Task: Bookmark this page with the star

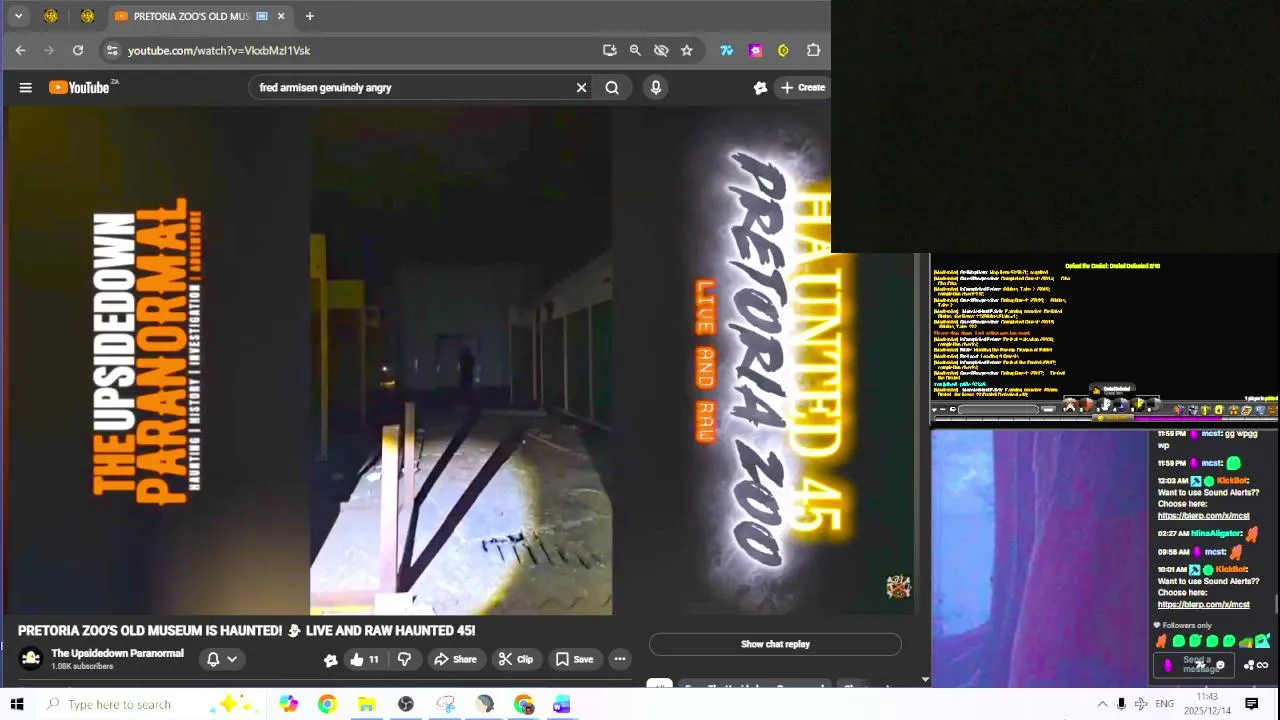Action: pos(687,50)
